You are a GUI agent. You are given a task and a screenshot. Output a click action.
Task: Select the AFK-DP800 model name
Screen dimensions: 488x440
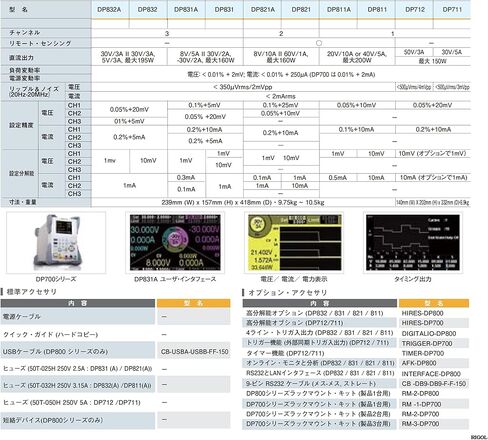(x=419, y=363)
